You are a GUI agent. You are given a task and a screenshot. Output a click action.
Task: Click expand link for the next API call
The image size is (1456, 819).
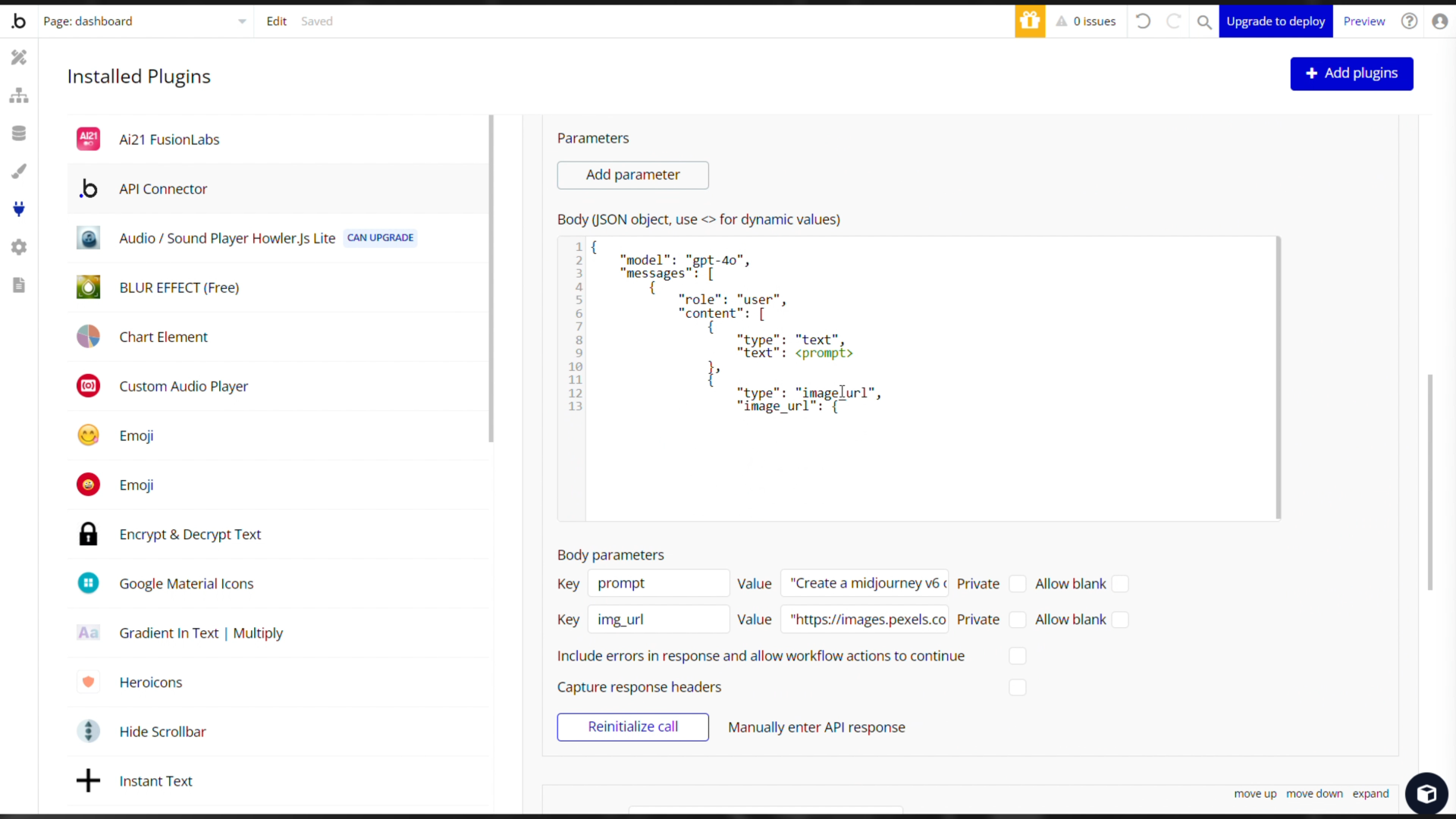pos(1370,793)
